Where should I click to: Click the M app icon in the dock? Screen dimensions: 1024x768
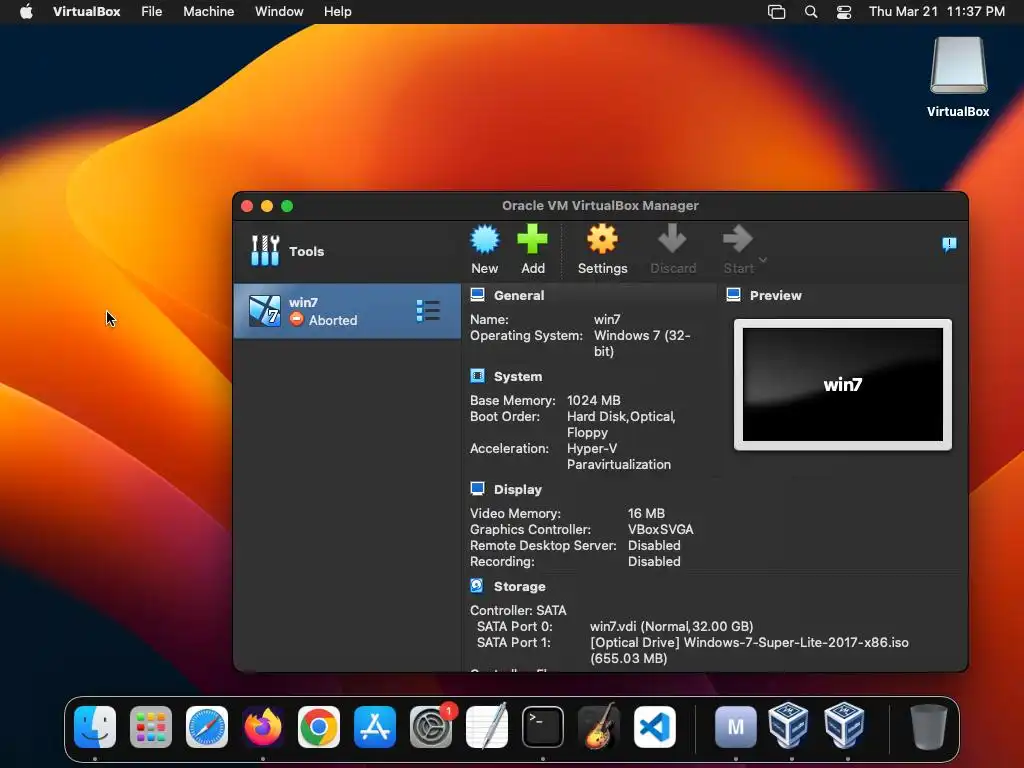tap(735, 727)
